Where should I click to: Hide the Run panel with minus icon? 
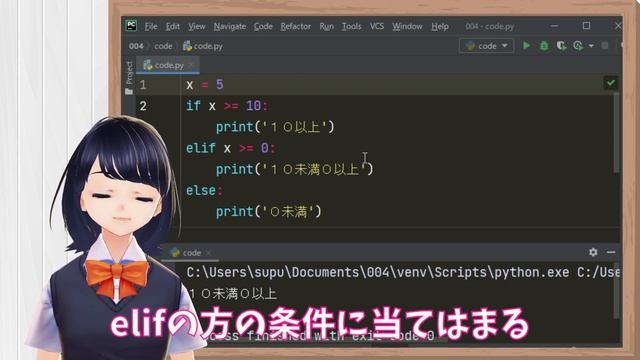tap(611, 252)
